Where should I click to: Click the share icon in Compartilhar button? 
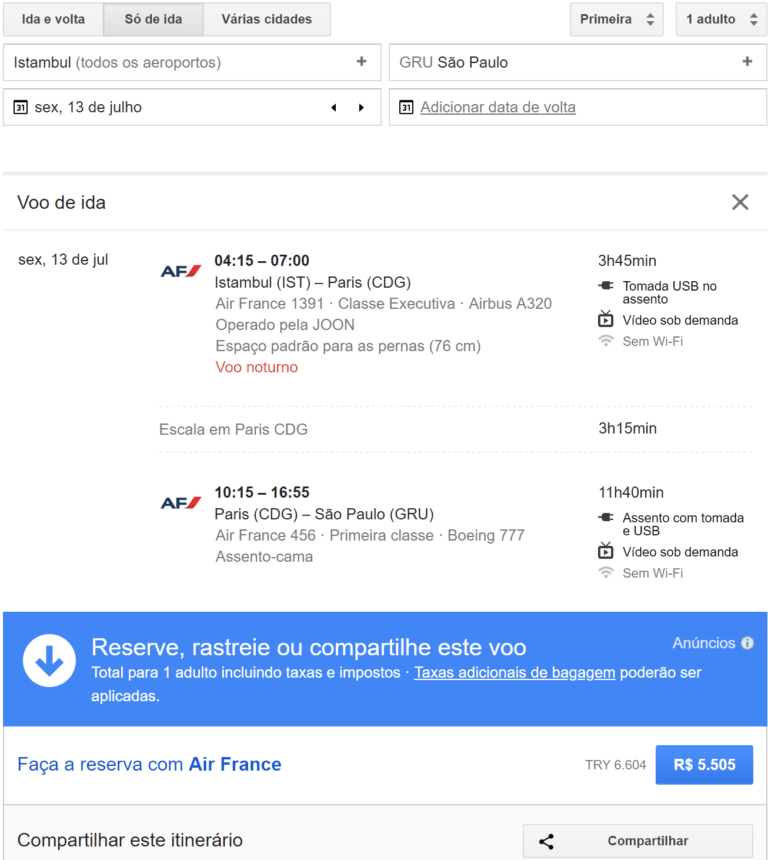546,841
